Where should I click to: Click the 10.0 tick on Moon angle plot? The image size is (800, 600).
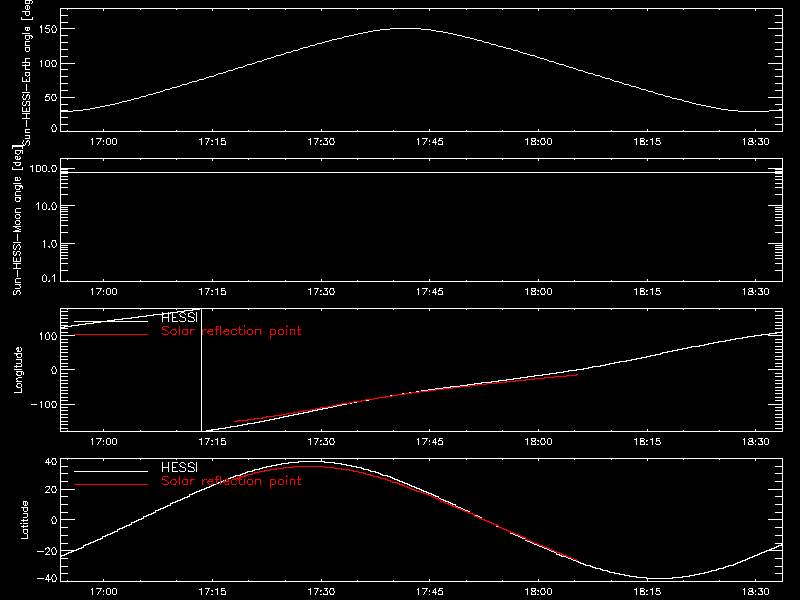(46, 206)
